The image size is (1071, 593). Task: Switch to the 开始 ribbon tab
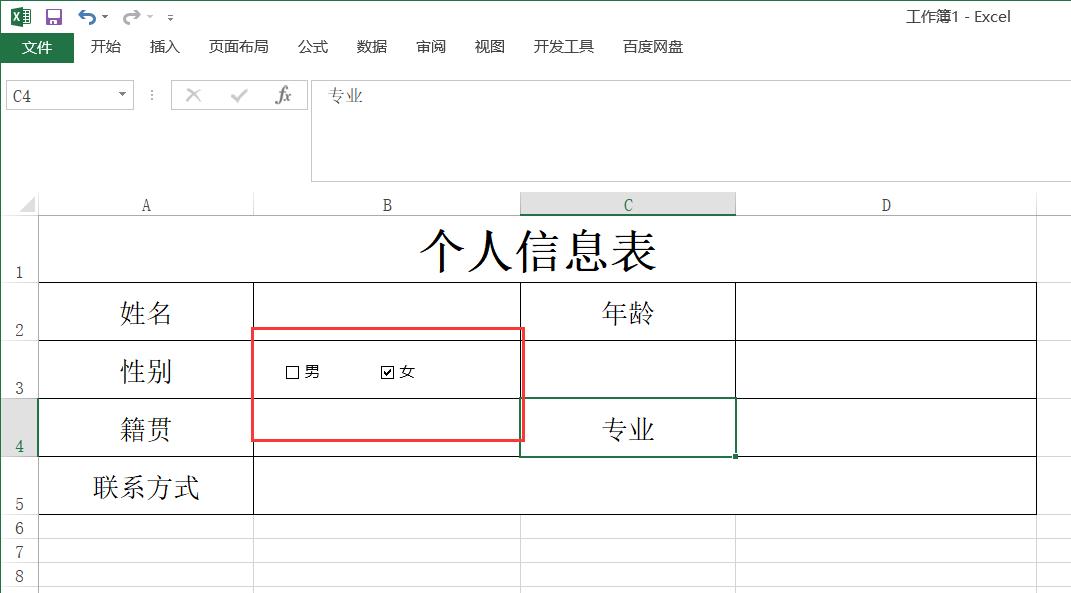pos(106,46)
